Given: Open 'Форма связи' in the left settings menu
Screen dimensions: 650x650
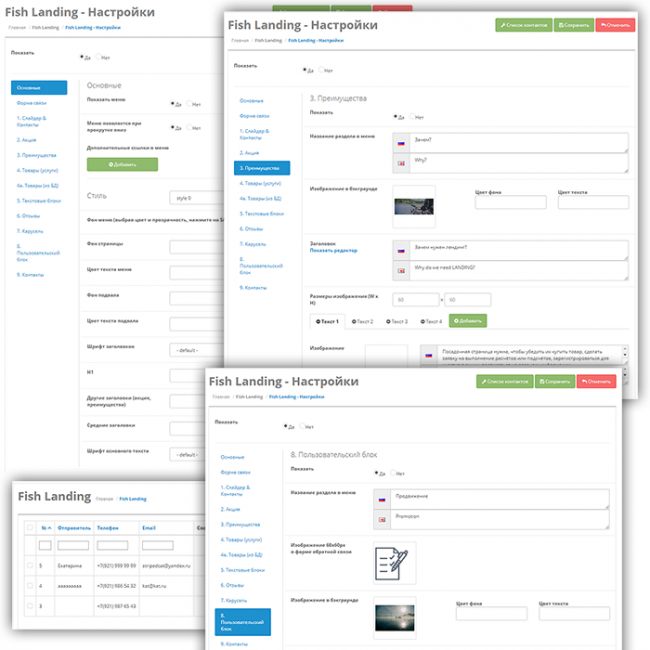Looking at the screenshot, I should [31, 102].
